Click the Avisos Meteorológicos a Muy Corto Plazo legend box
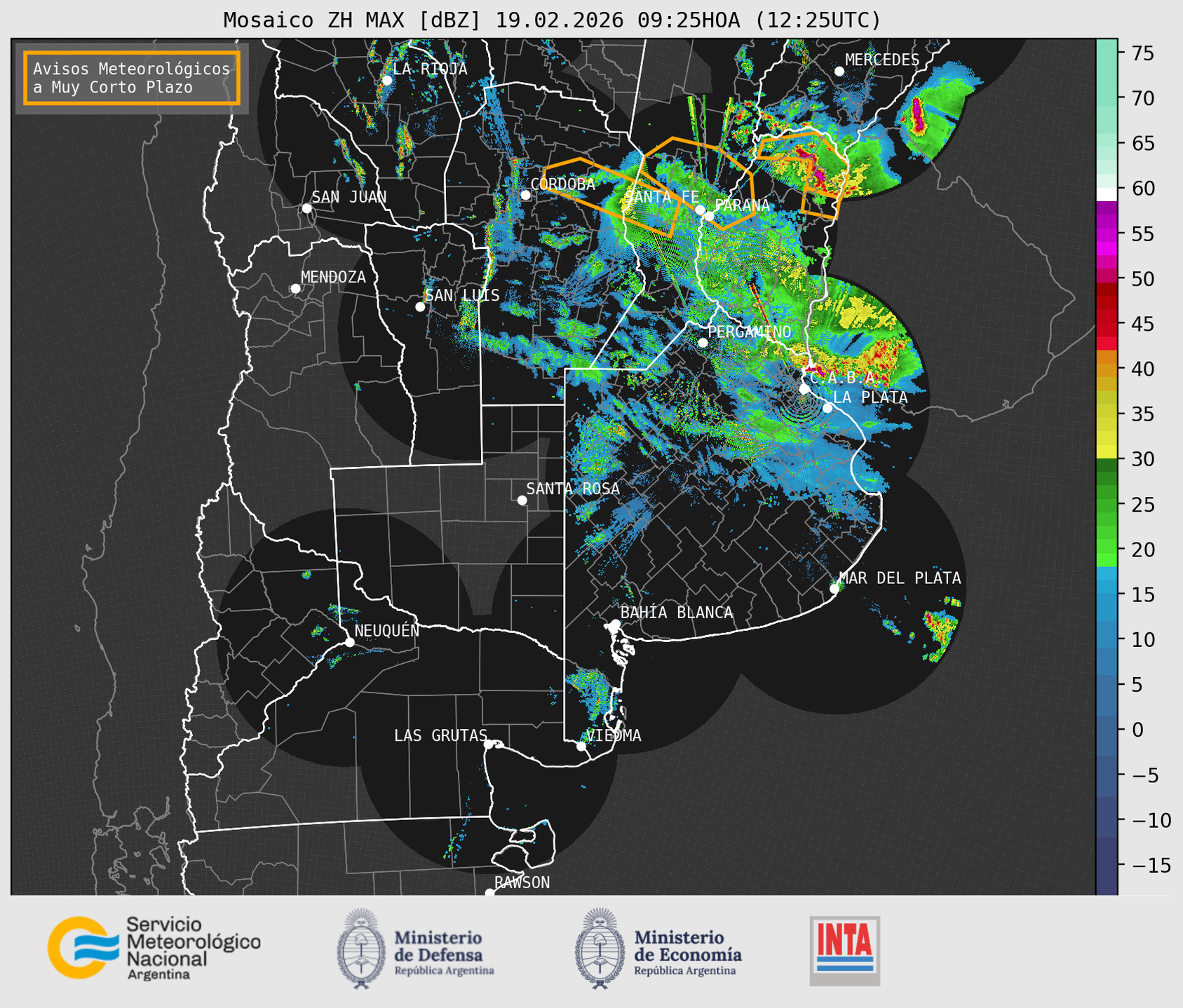Screen dimensions: 1183x1008 coord(132,78)
